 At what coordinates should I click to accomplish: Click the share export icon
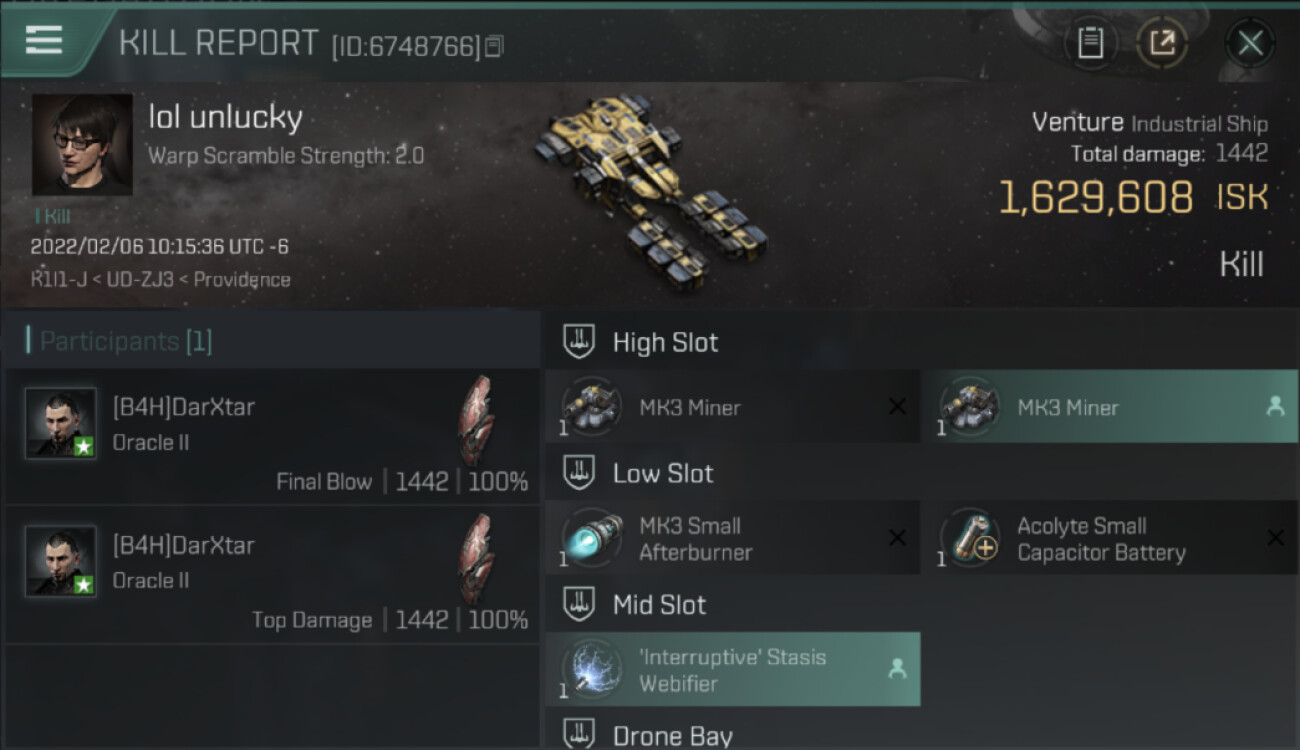1161,42
